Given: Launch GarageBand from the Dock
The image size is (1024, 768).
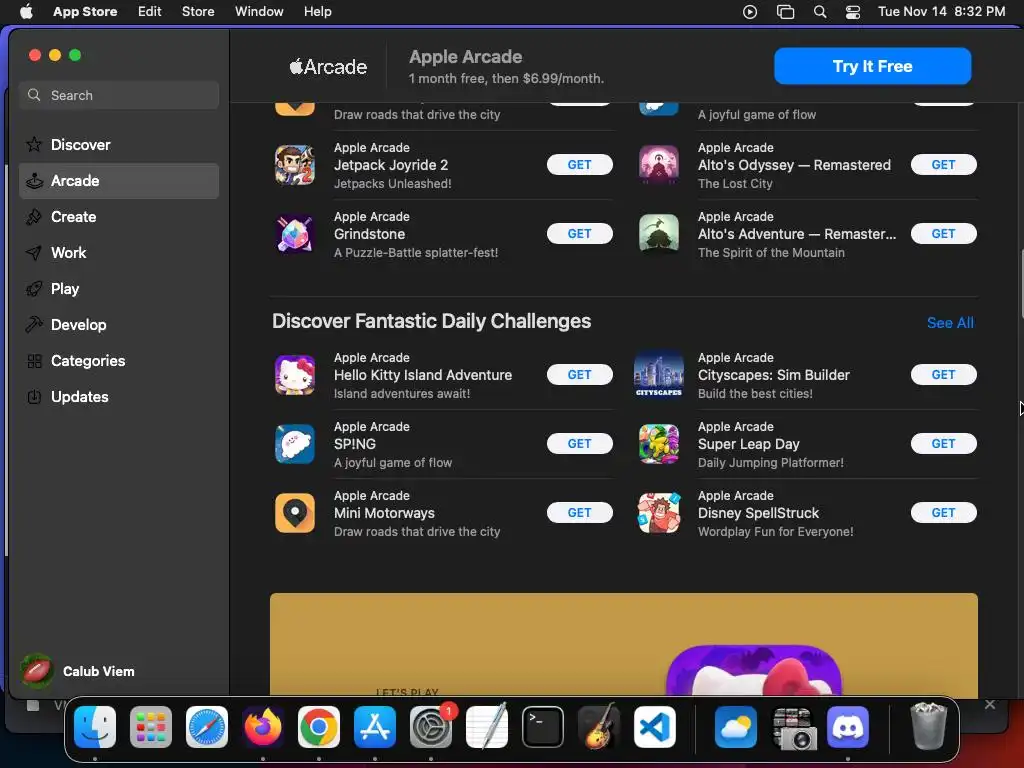Looking at the screenshot, I should (599, 727).
